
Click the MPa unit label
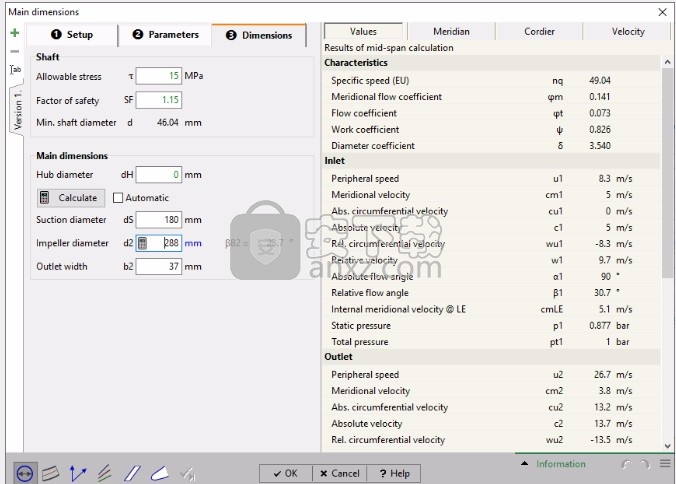point(194,76)
